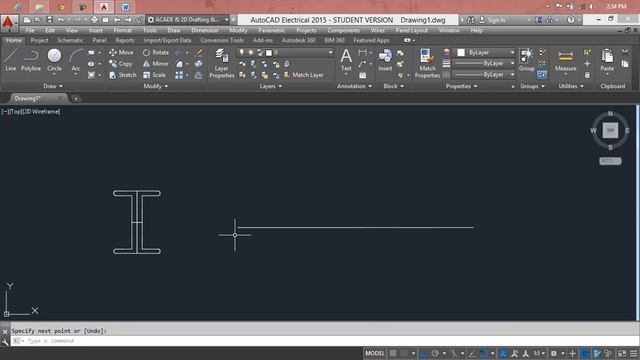Click the WCS button under ViewCube
The height and width of the screenshot is (360, 640).
tap(610, 161)
